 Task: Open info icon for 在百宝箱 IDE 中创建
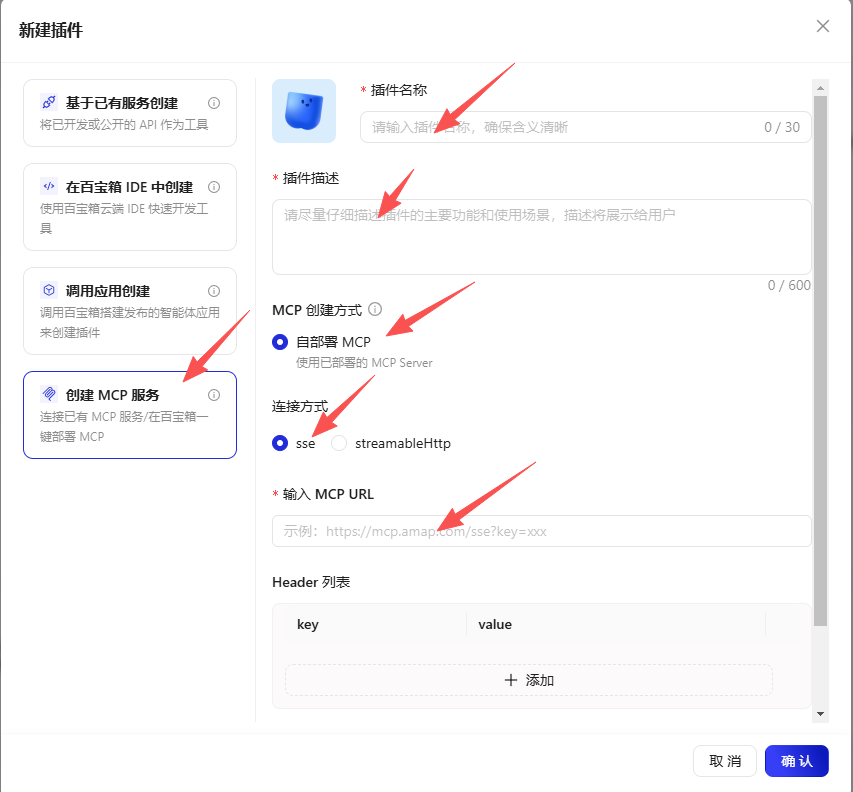[x=214, y=187]
